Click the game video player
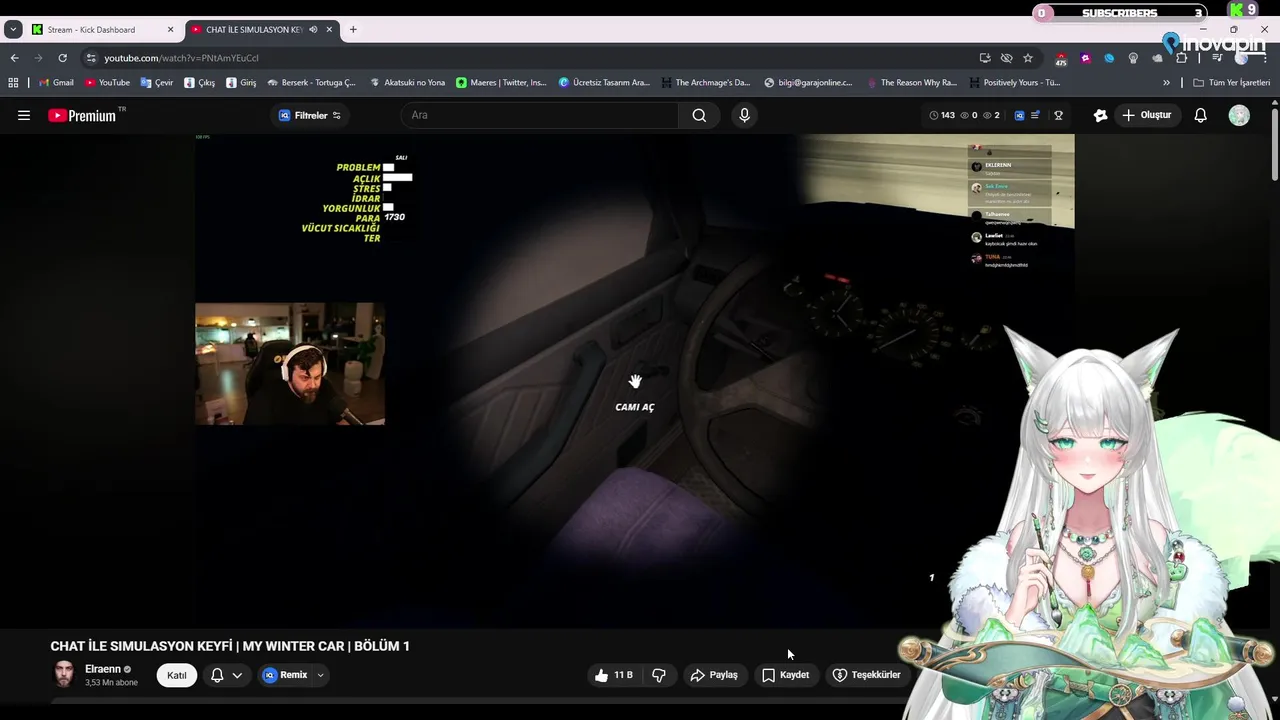 click(635, 380)
